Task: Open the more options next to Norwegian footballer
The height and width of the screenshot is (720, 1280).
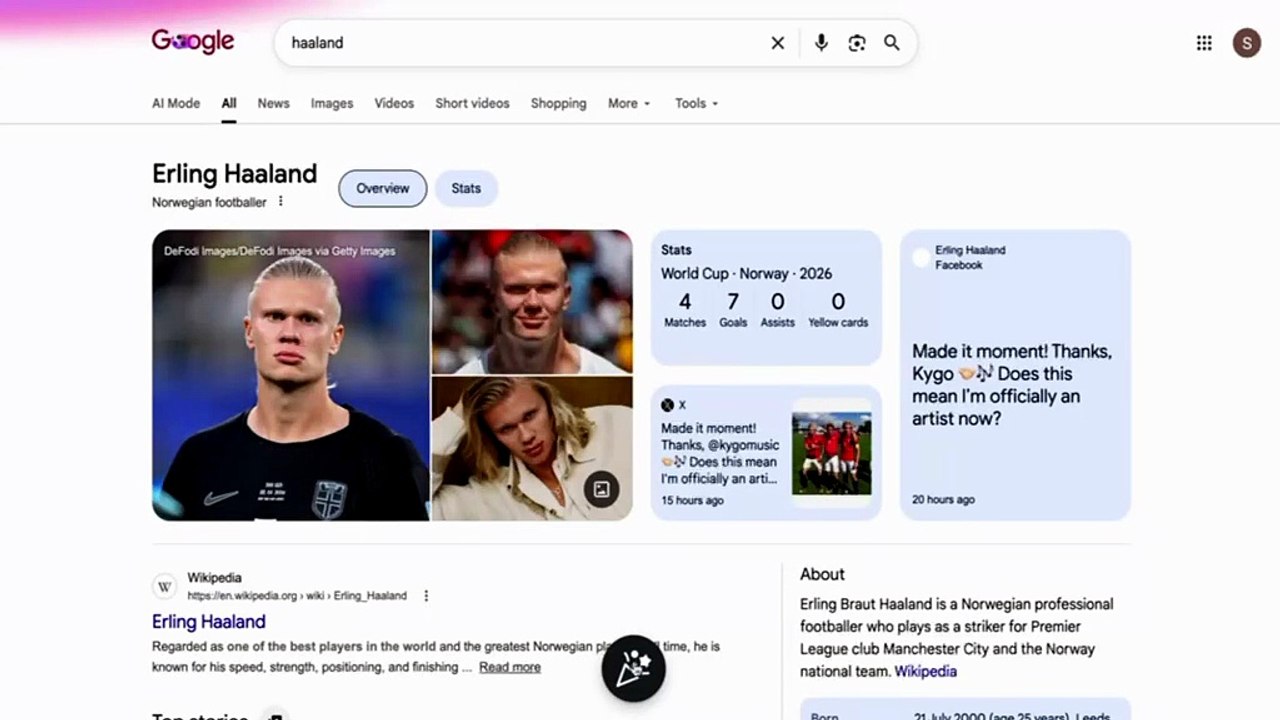Action: pos(281,201)
